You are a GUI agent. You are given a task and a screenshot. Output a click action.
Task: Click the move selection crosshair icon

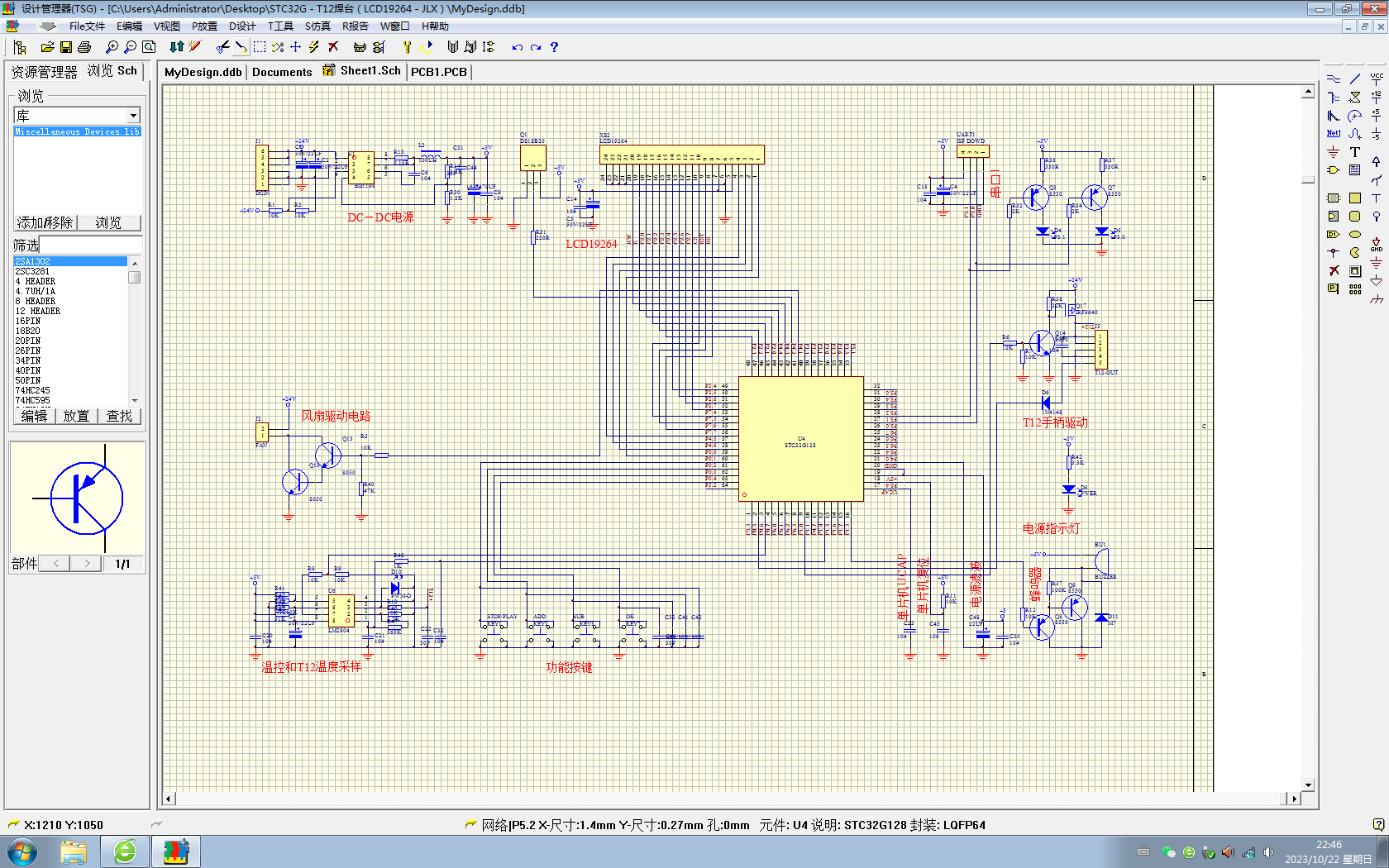(295, 47)
